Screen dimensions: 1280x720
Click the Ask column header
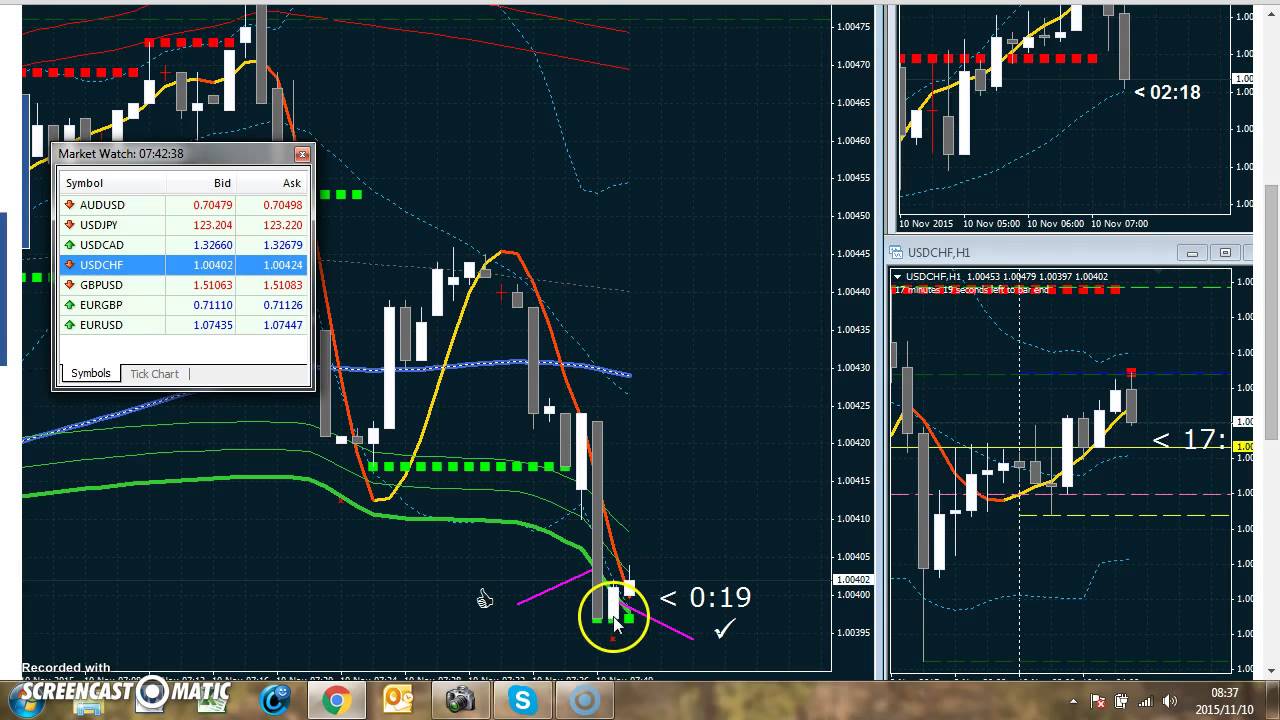pyautogui.click(x=271, y=183)
